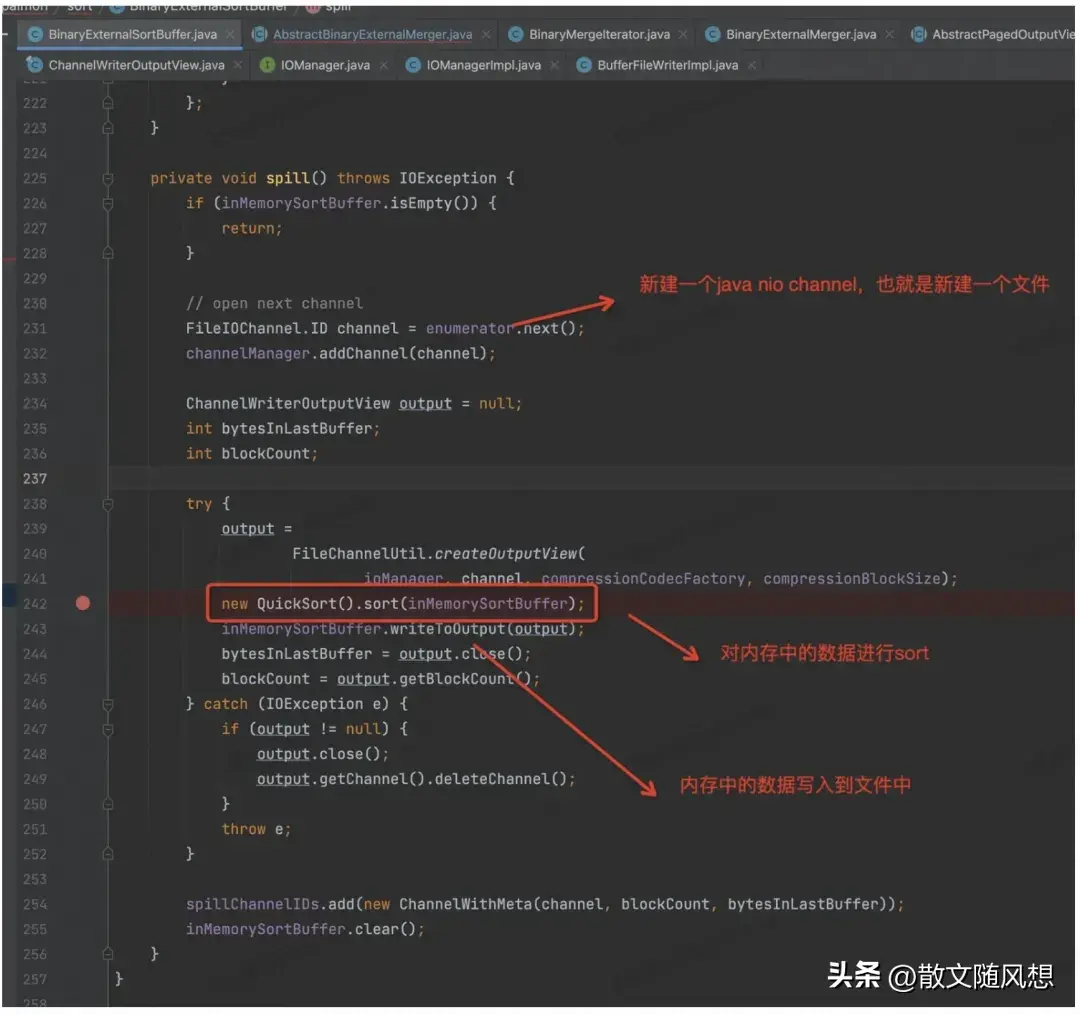Click writeToOutput call on line 243
1080x1015 pixels.
447,629
